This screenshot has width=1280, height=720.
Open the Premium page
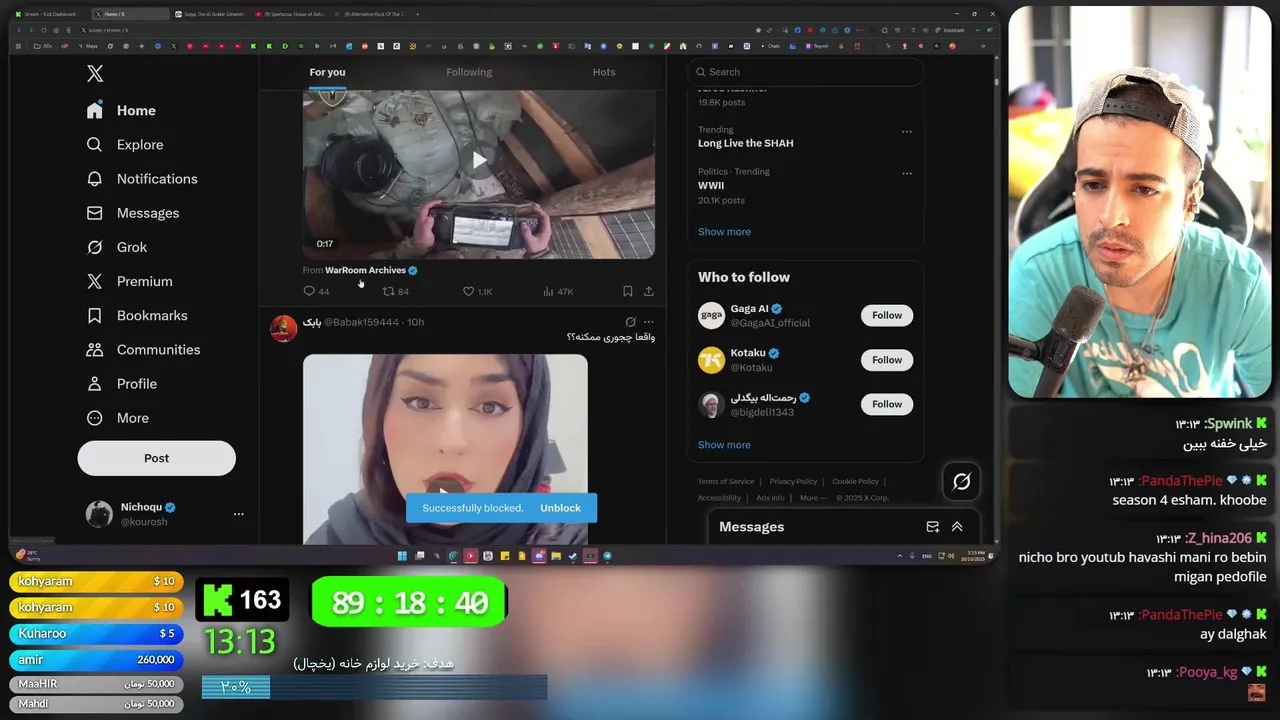coord(130,281)
